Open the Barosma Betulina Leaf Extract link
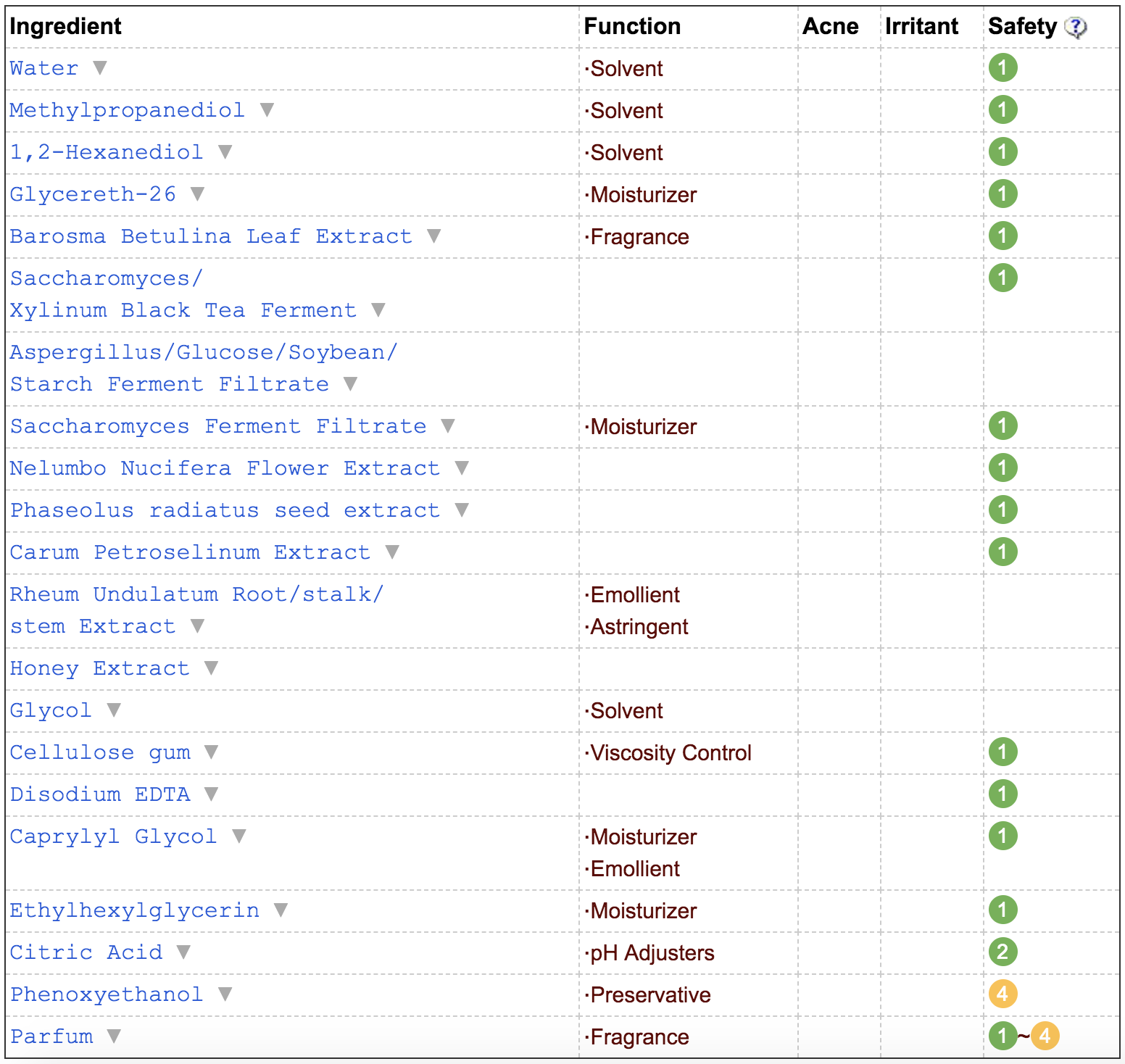The image size is (1125, 1064). [211, 236]
